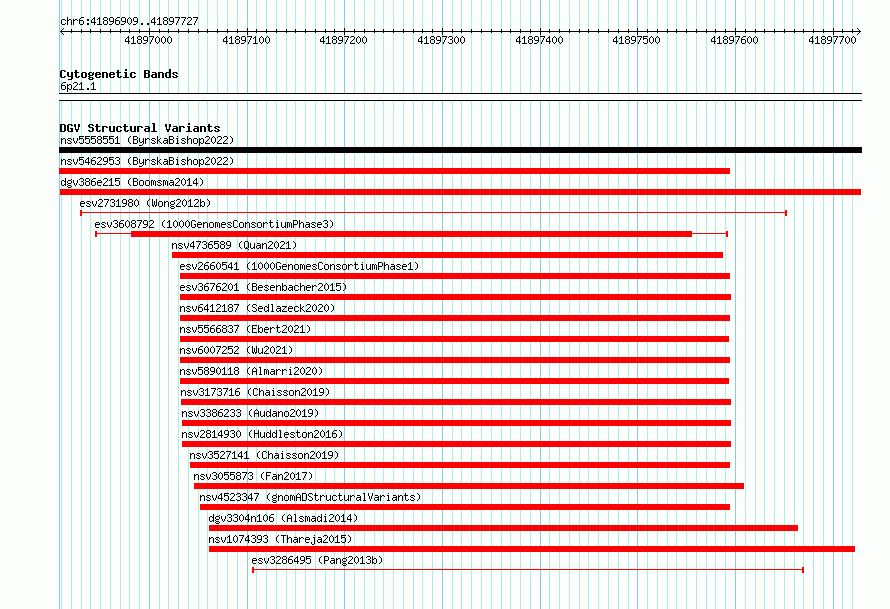Screen dimensions: 890x609
Task: Click the nsv3055873 (Fan2017) label
Action: click(x=253, y=476)
